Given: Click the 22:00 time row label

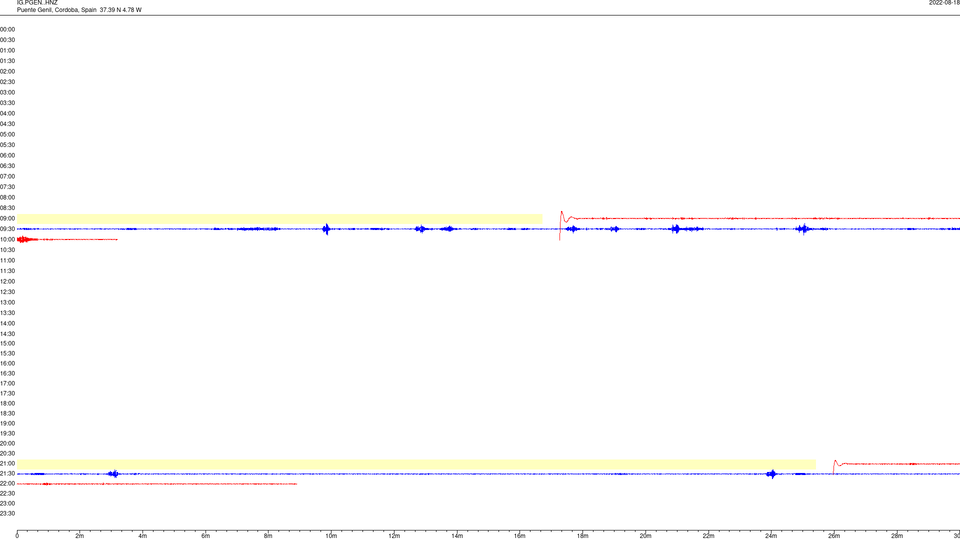Looking at the screenshot, I should tap(7, 484).
